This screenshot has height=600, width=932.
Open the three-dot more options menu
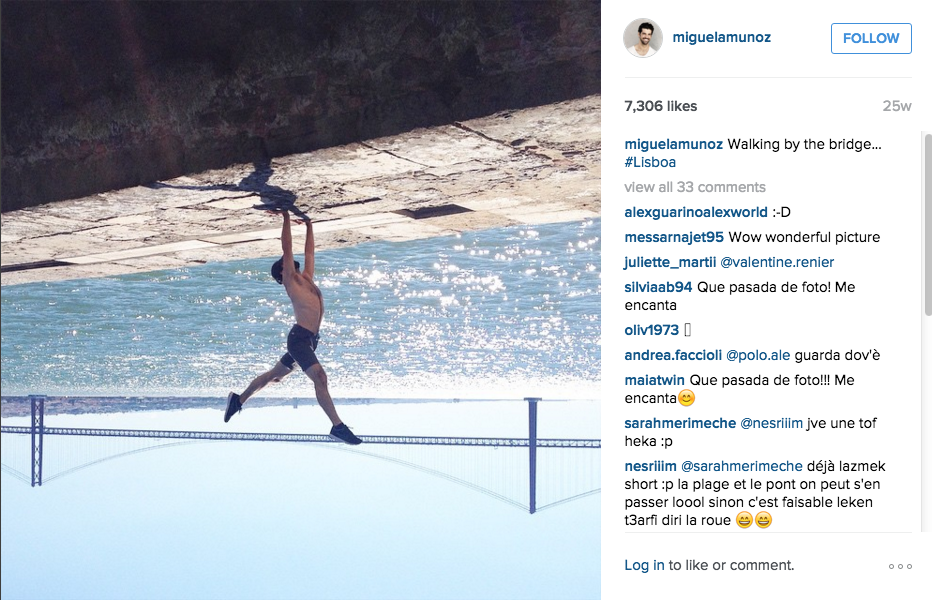coord(900,566)
